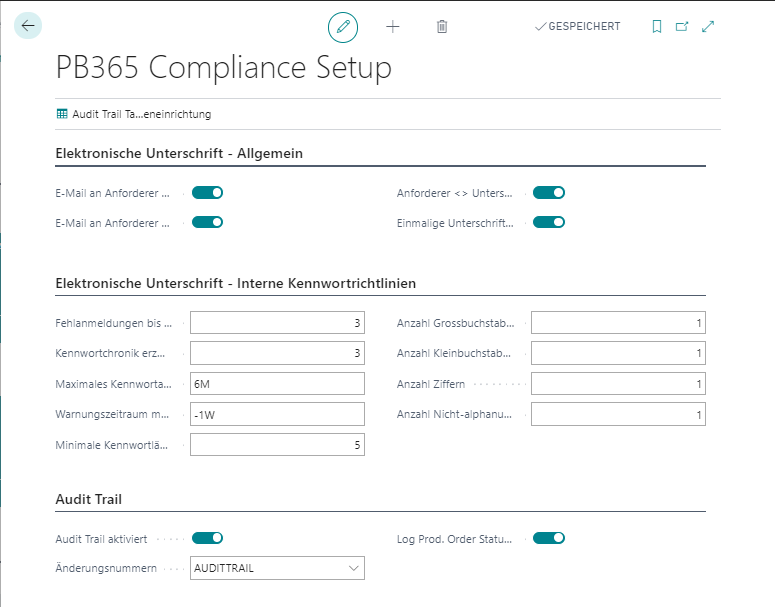Click Anzahl Ziffern label

431,384
